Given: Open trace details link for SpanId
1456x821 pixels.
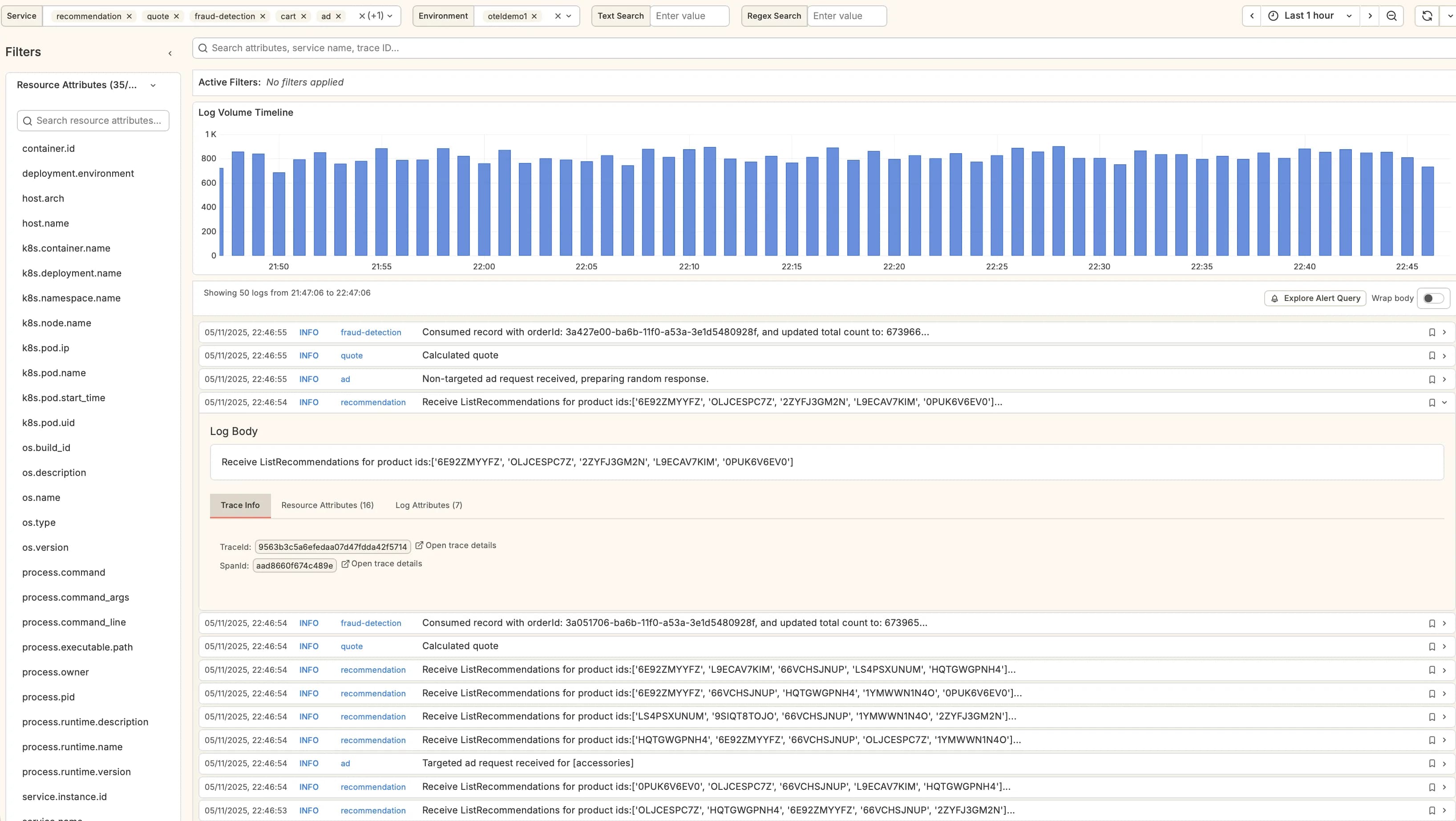Looking at the screenshot, I should click(x=381, y=563).
